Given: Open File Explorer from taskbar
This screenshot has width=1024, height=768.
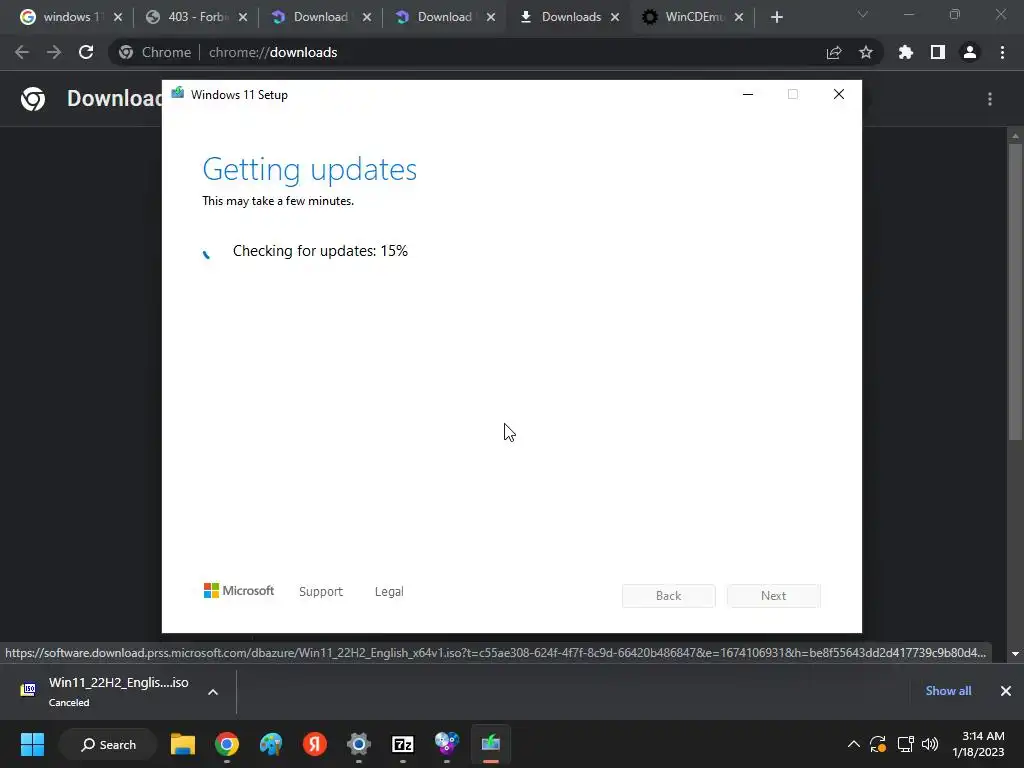Looking at the screenshot, I should [x=183, y=744].
